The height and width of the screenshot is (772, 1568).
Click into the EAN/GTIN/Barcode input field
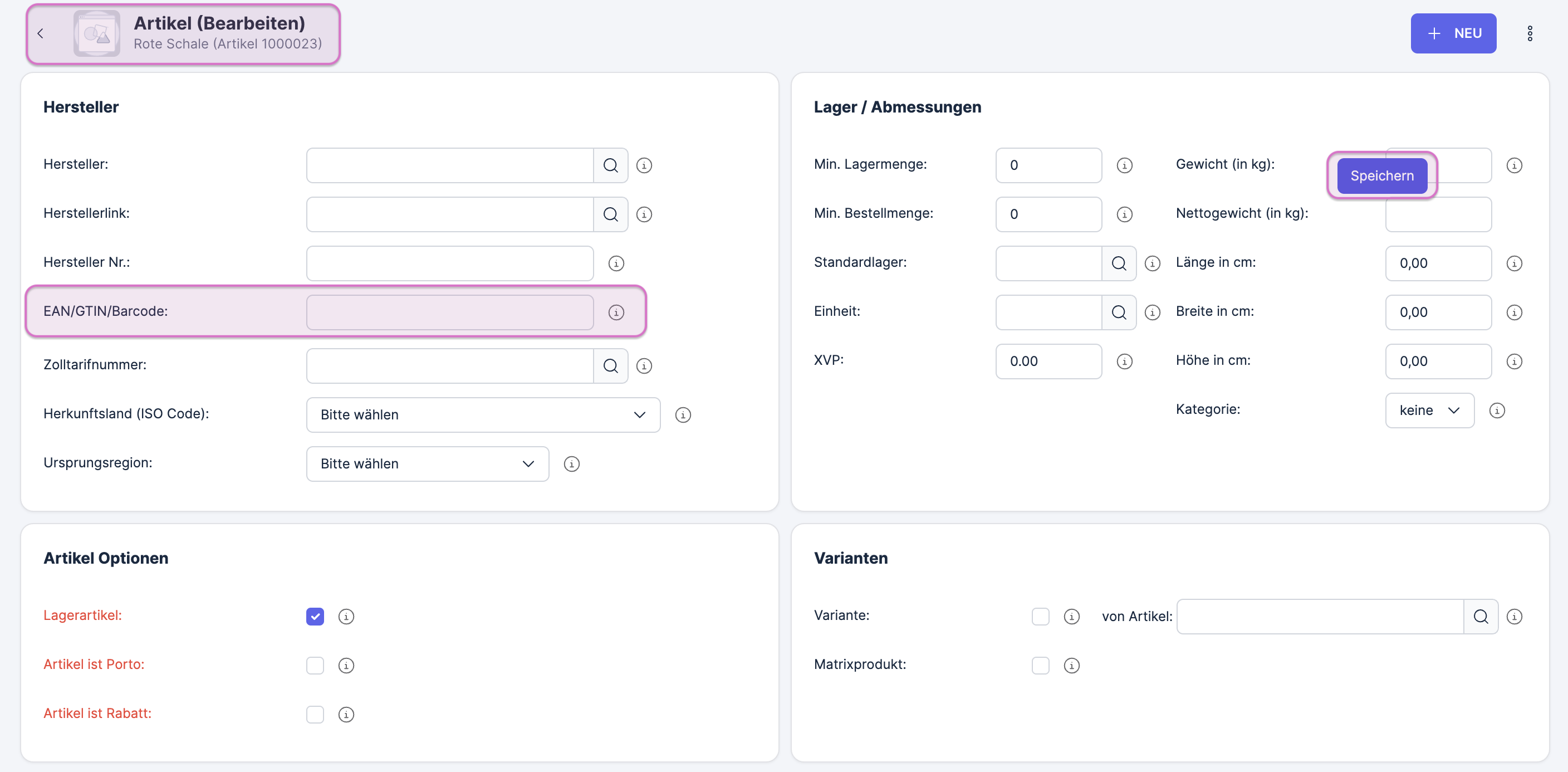[449, 312]
